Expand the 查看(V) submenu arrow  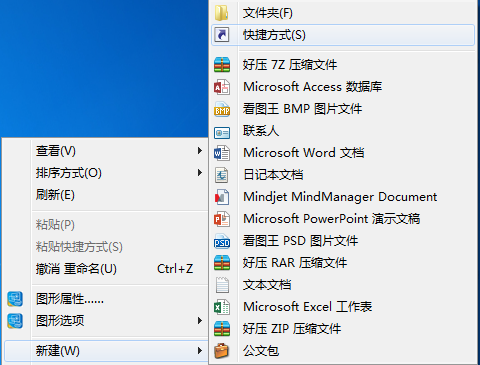click(x=200, y=151)
